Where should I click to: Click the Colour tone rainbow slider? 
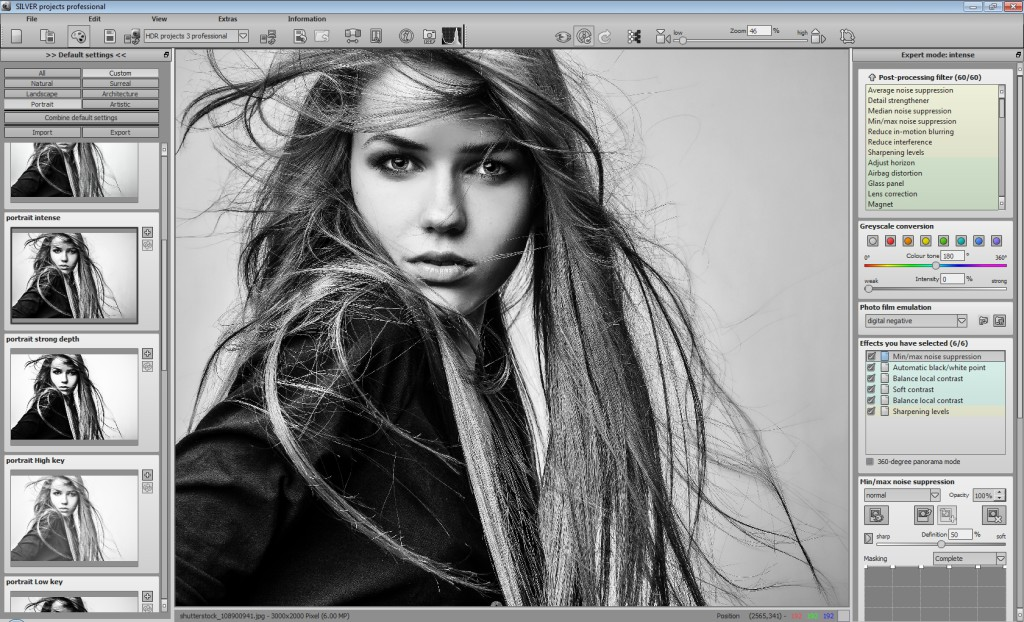coord(935,265)
